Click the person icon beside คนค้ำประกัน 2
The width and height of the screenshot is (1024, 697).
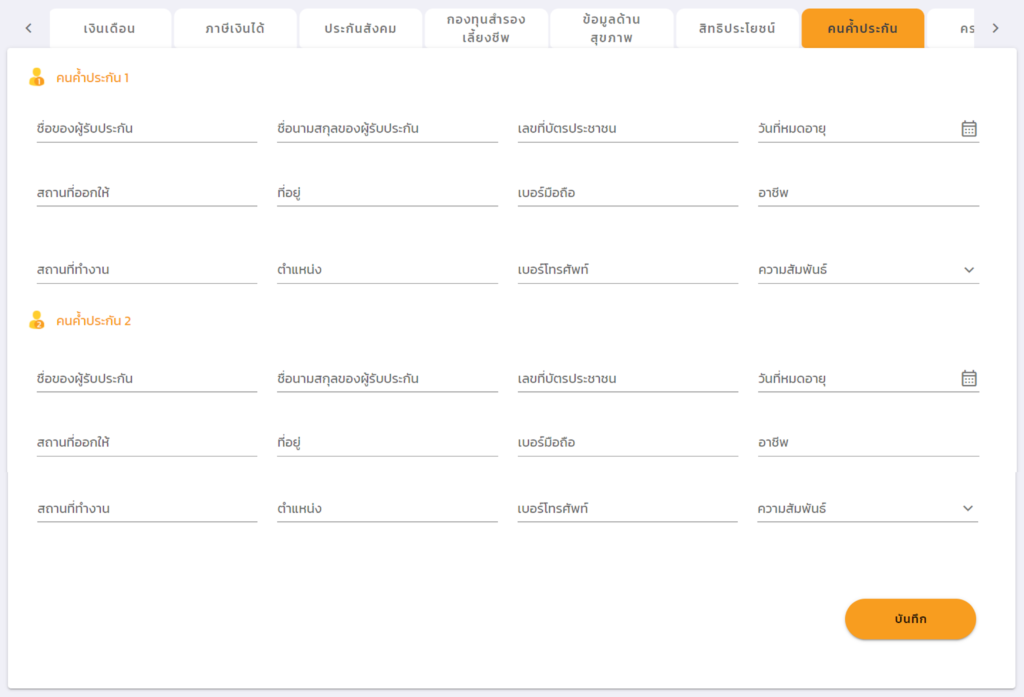click(x=37, y=321)
